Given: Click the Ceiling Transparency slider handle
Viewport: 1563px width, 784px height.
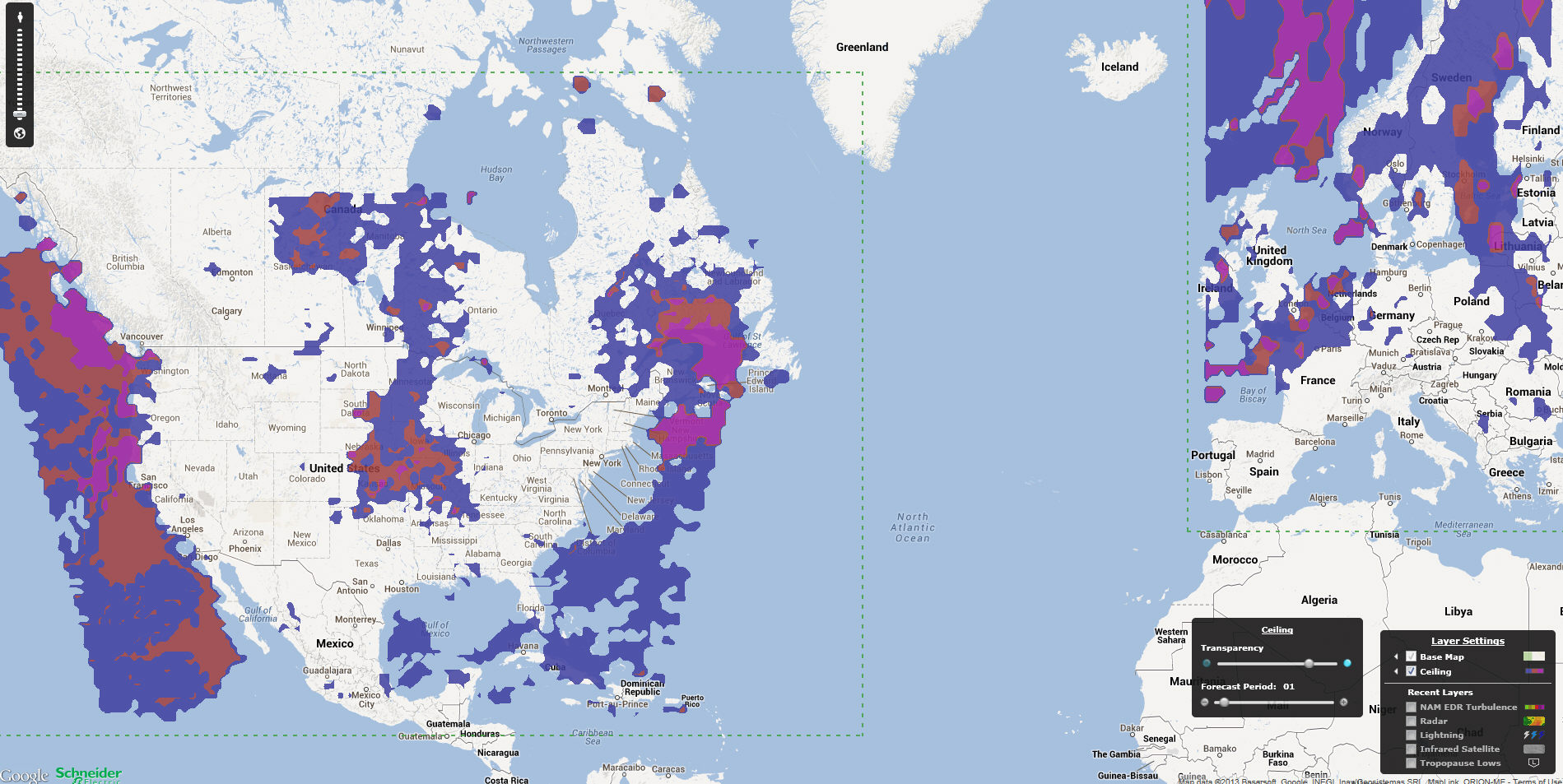Looking at the screenshot, I should click(1309, 663).
